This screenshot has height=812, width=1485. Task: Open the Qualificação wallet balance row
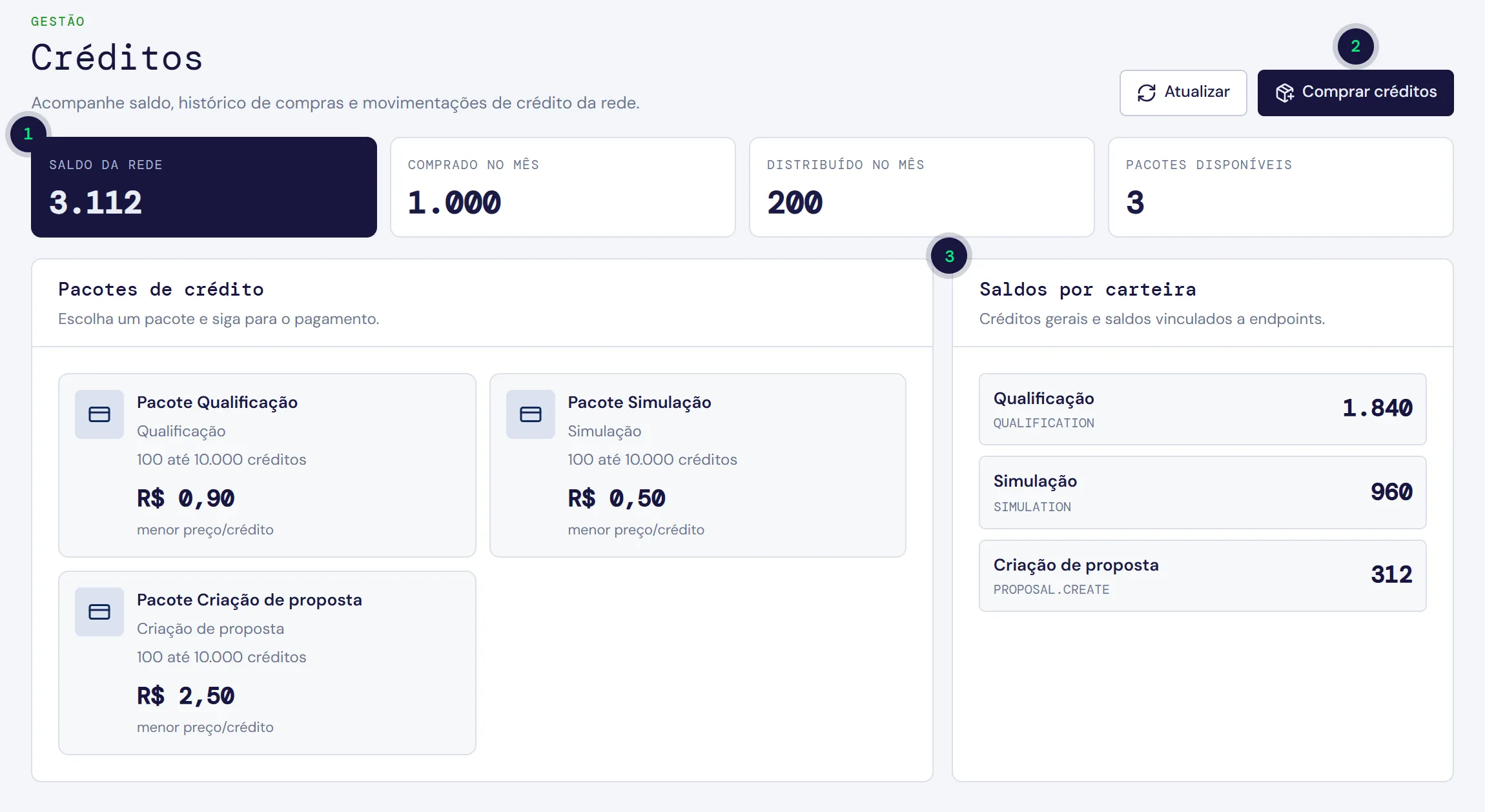tap(1203, 409)
